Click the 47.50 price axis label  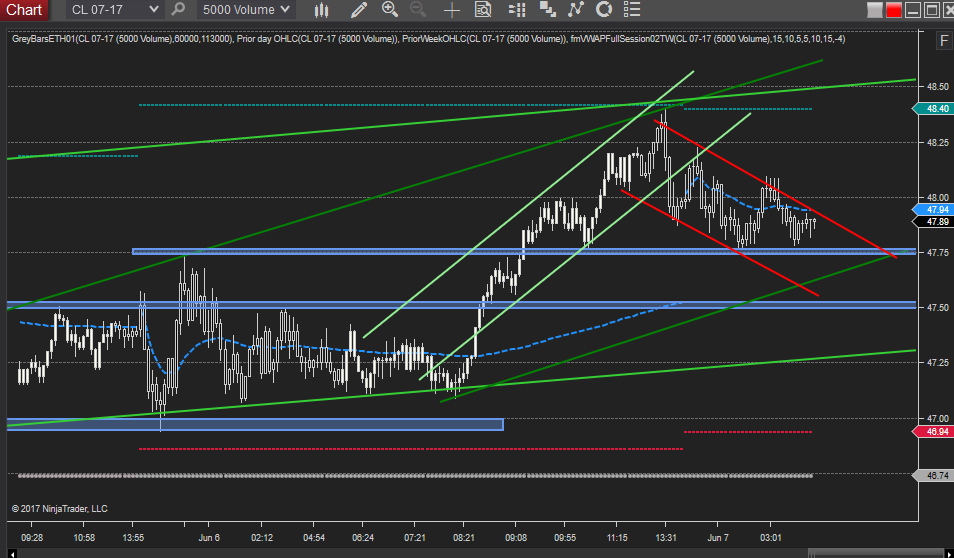pyautogui.click(x=938, y=308)
